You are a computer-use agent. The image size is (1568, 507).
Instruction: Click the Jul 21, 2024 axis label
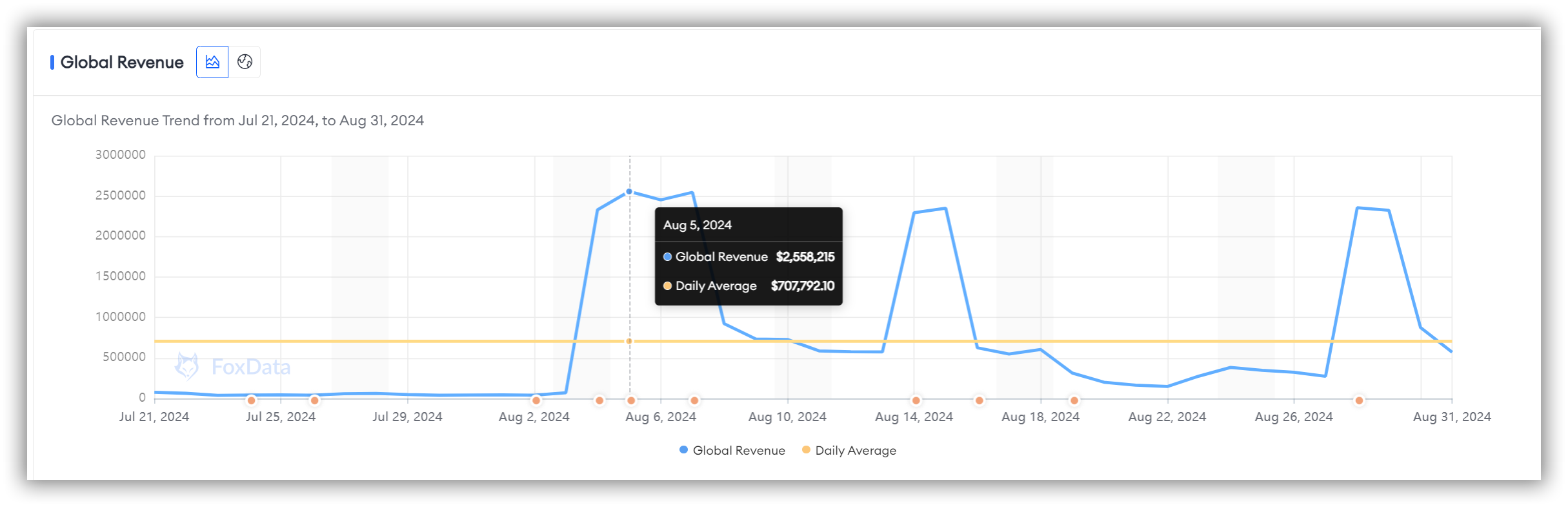[x=154, y=417]
